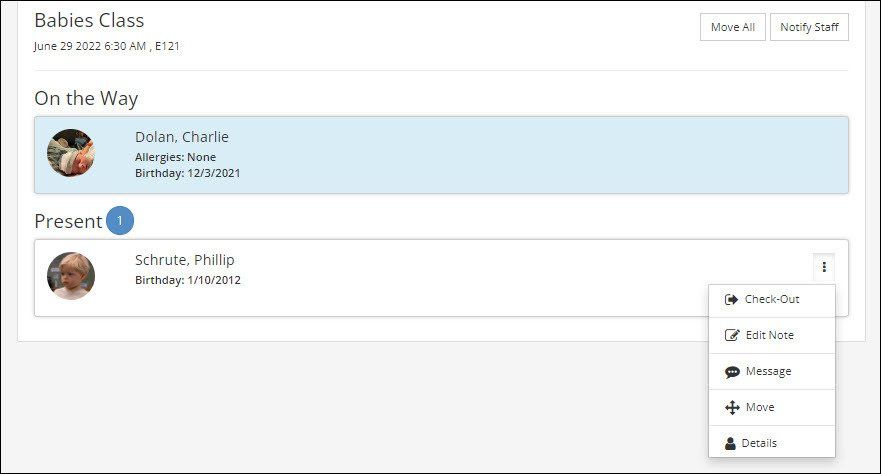Screen dimensions: 881x474
Task: Click the Edit Note pencil icon
Action: (732, 335)
